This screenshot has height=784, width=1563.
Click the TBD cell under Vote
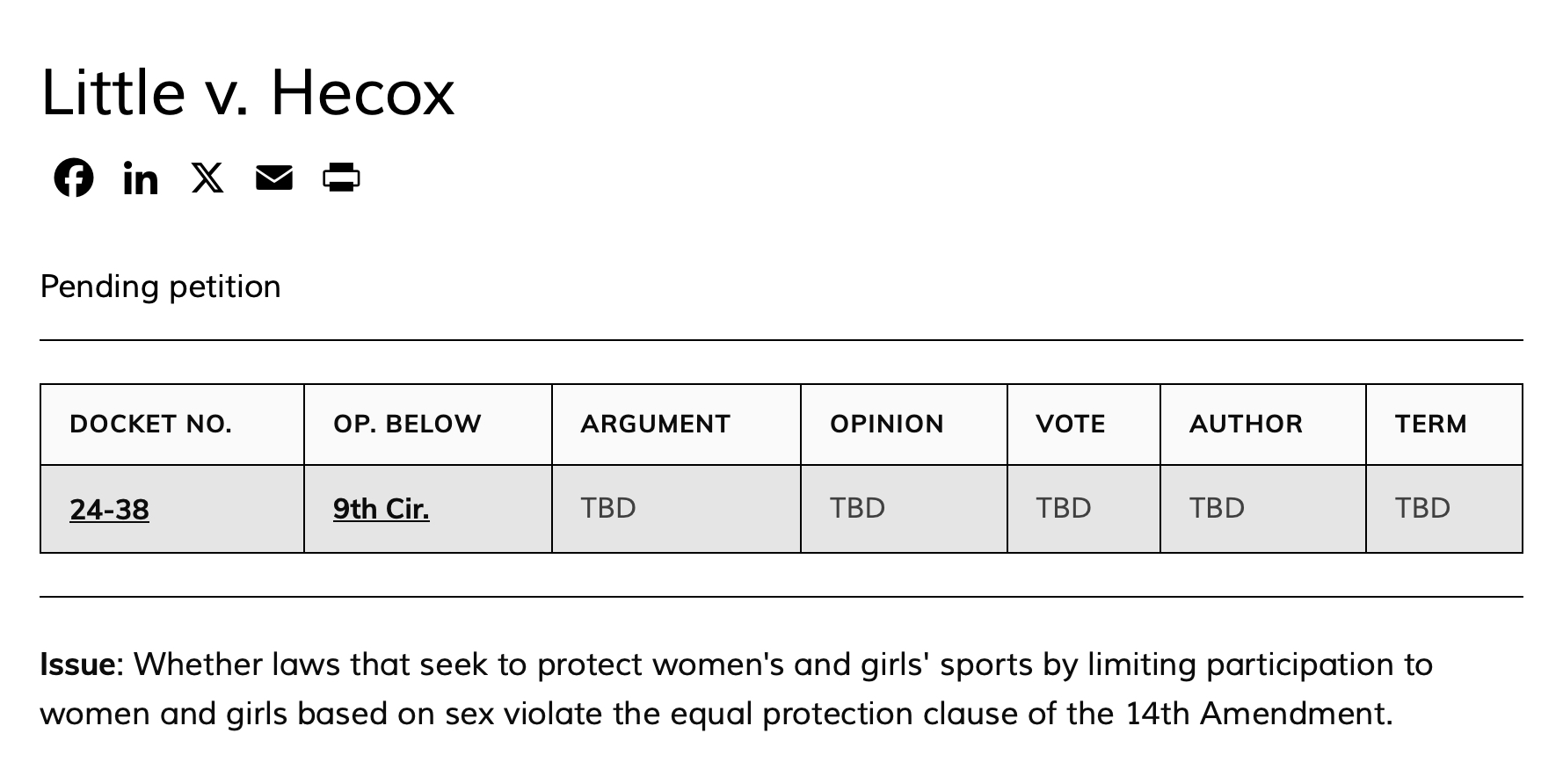[x=1063, y=508]
